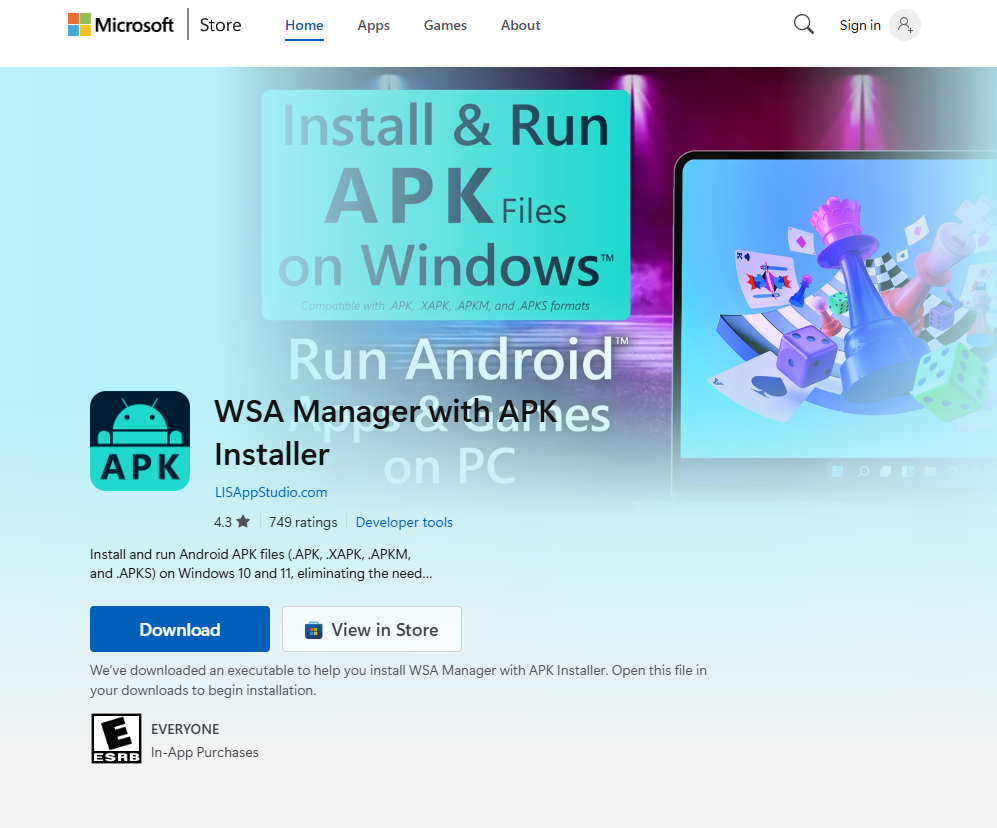Switch to the Games section
Screen dimensions: 997x828
445,25
